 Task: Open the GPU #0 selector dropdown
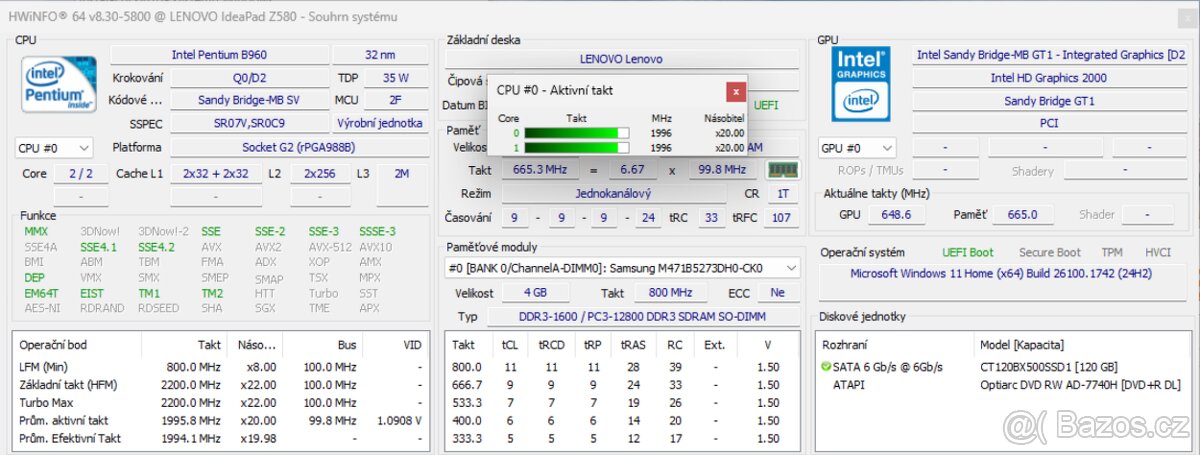[x=857, y=148]
